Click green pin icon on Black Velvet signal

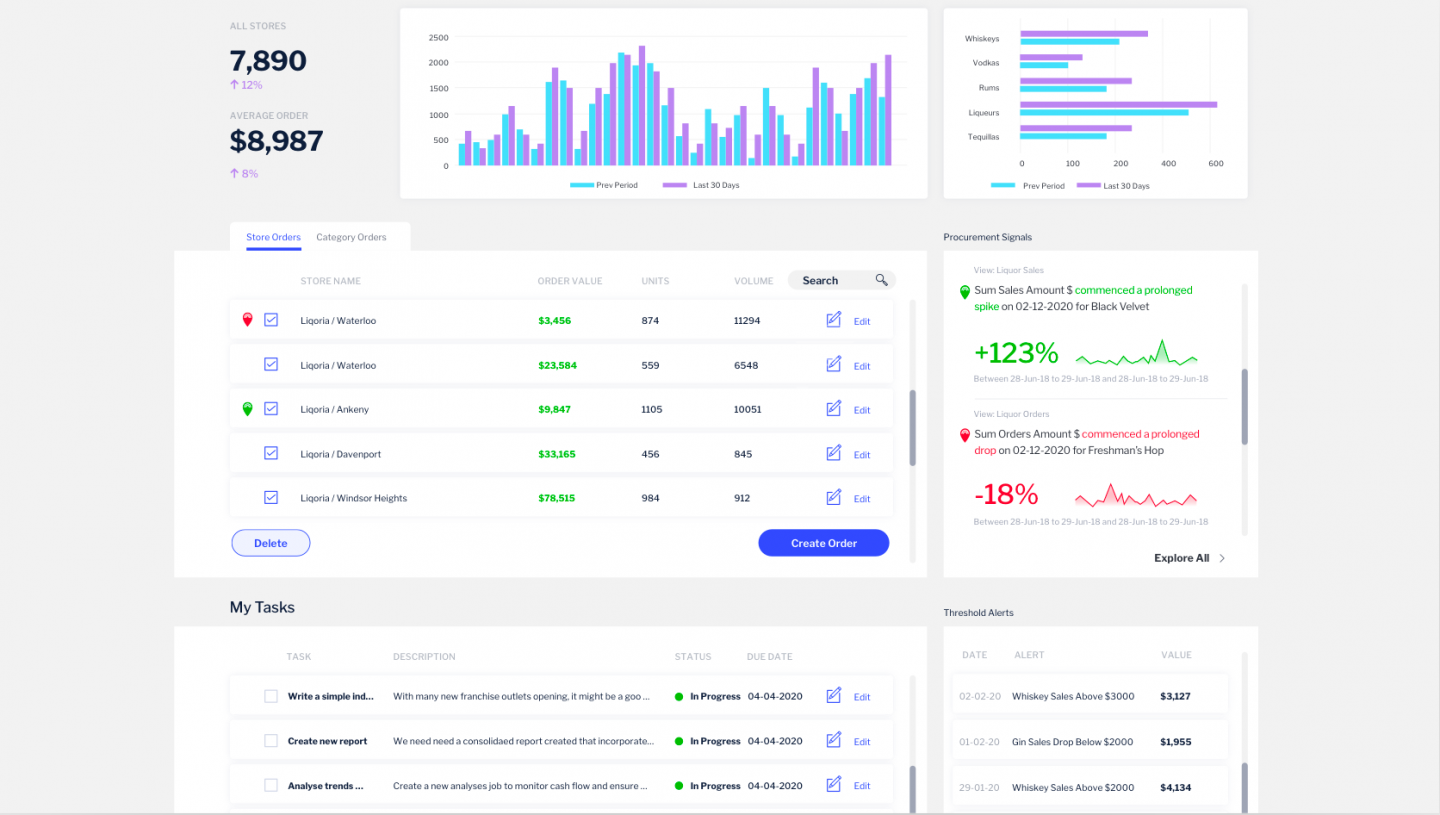(x=965, y=292)
